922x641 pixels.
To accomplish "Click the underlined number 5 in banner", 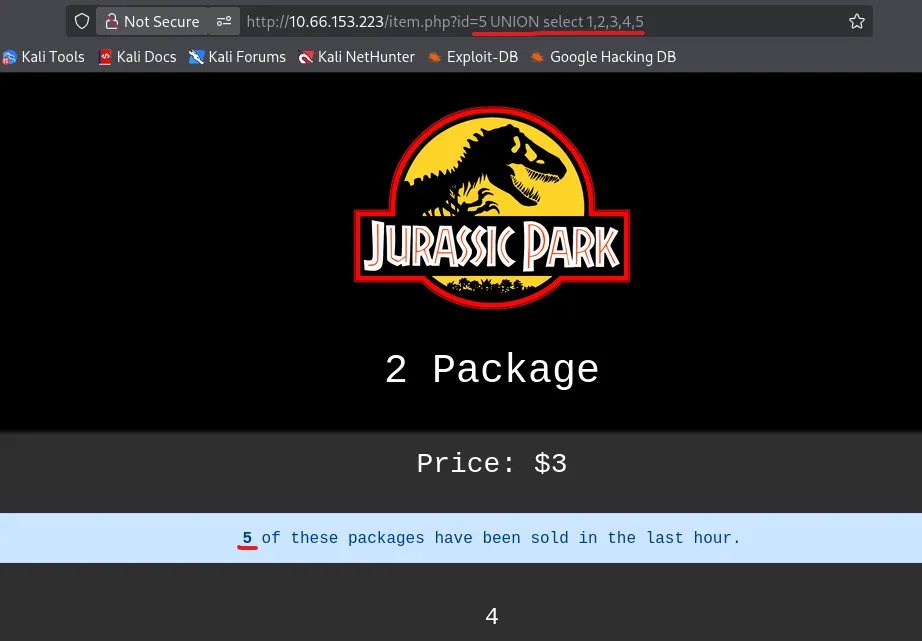I will pyautogui.click(x=247, y=538).
